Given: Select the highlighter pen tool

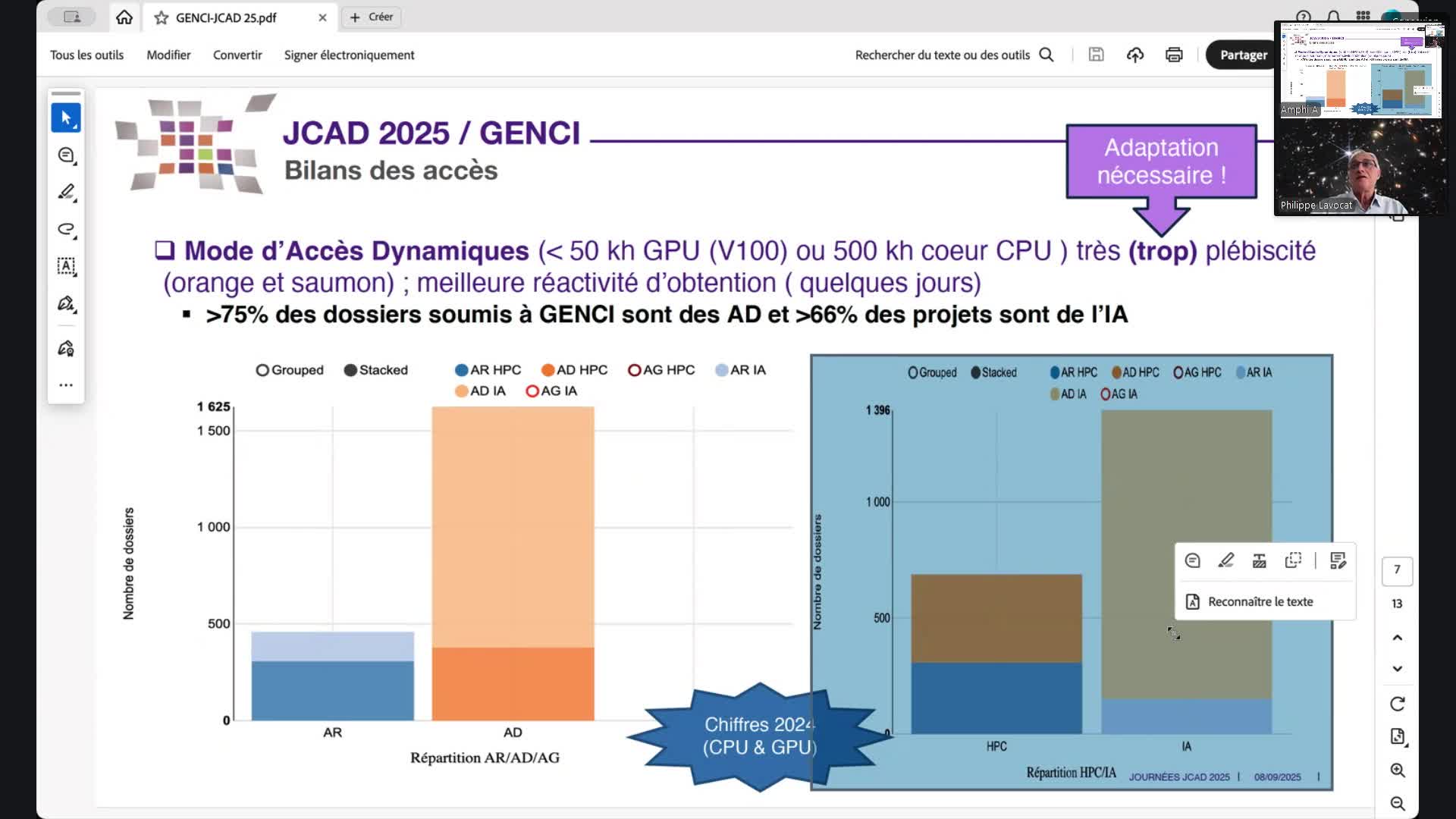Looking at the screenshot, I should (x=66, y=192).
